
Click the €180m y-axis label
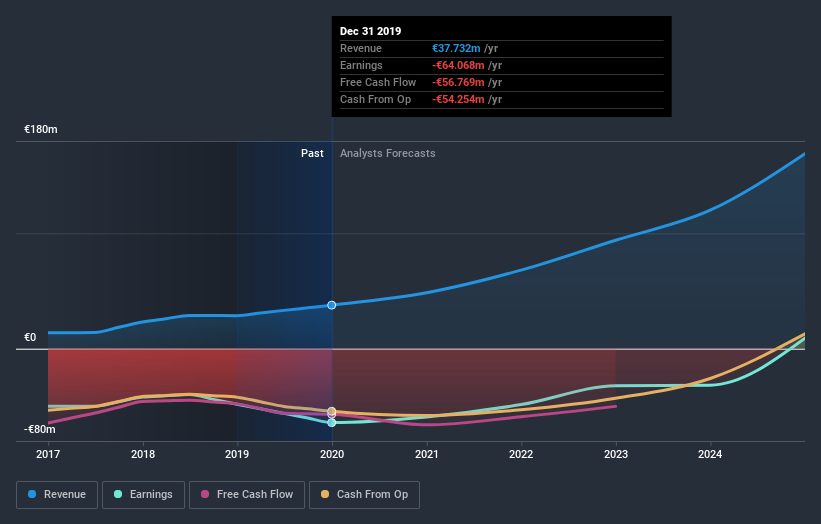[41, 129]
